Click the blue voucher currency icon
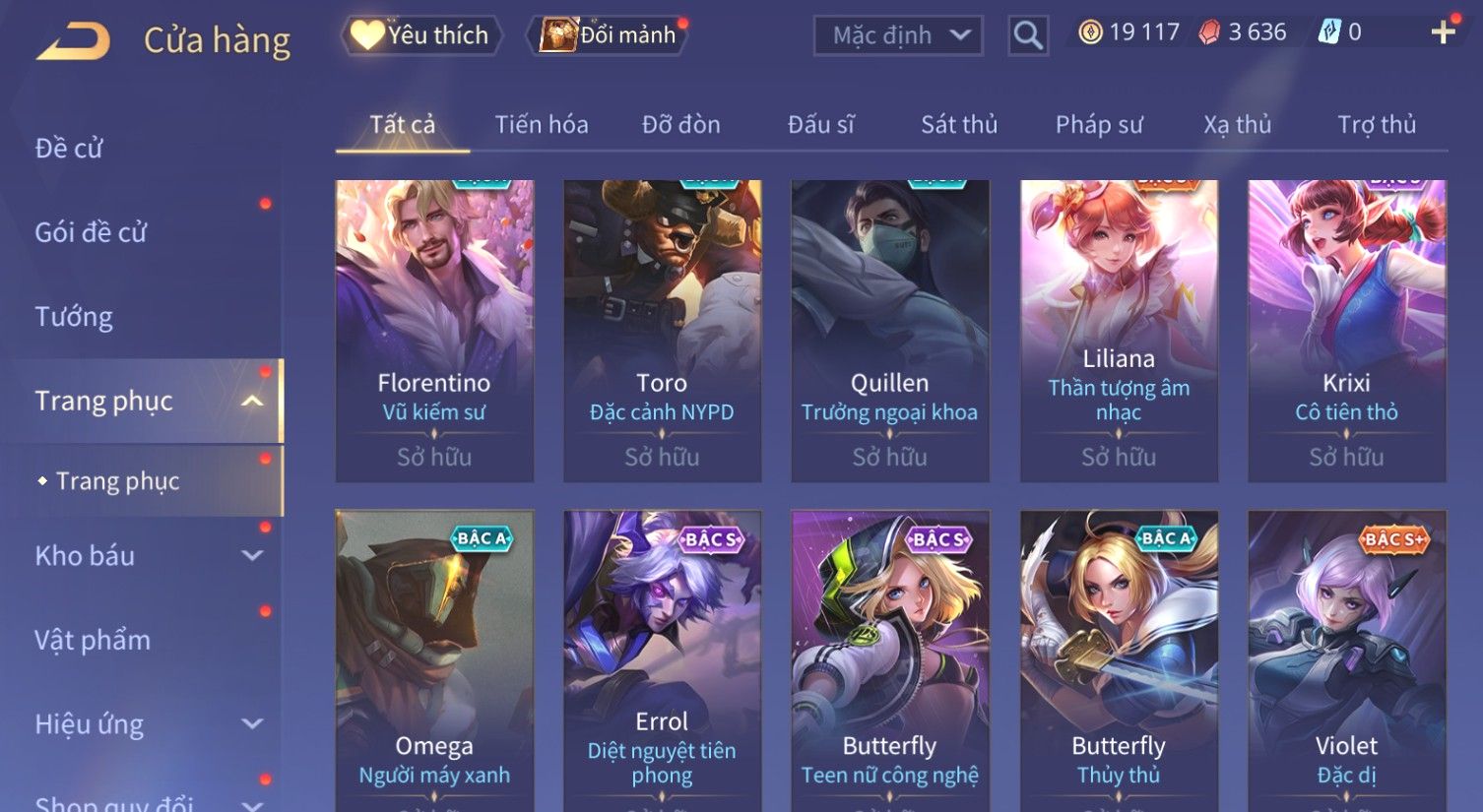Viewport: 1483px width, 812px height. pos(1329,32)
